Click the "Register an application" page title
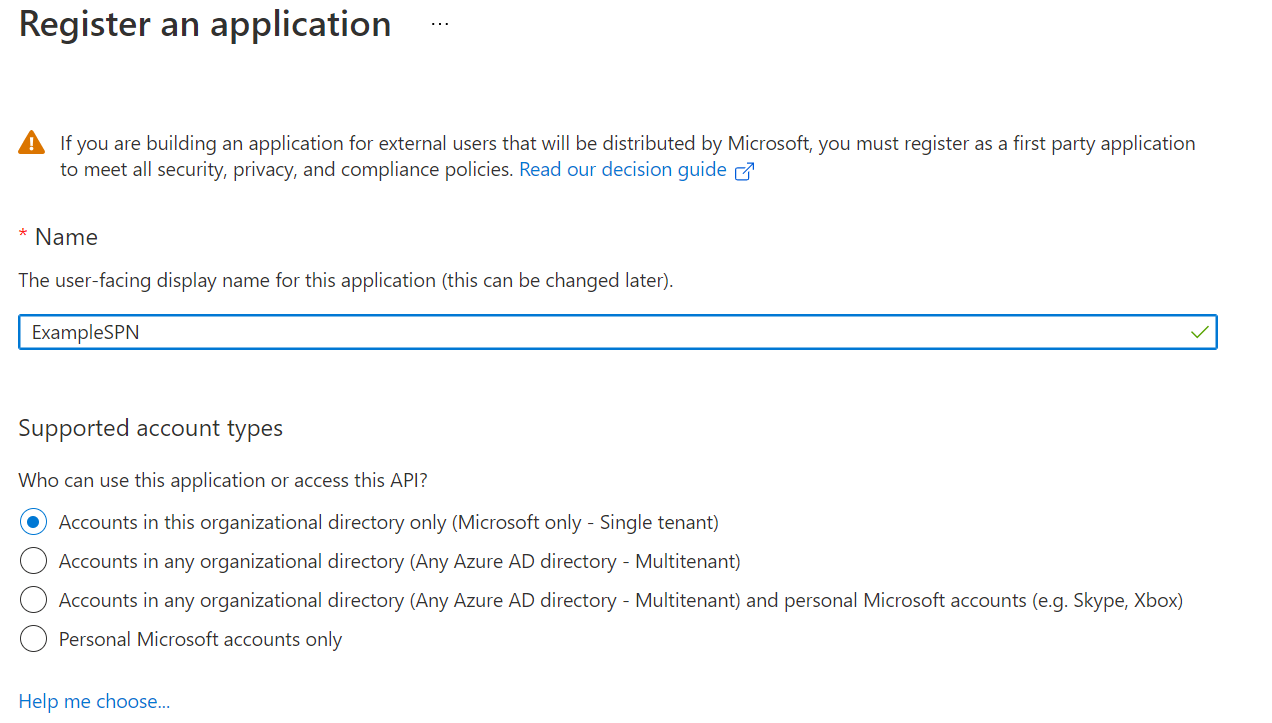1272x723 pixels. coord(205,24)
